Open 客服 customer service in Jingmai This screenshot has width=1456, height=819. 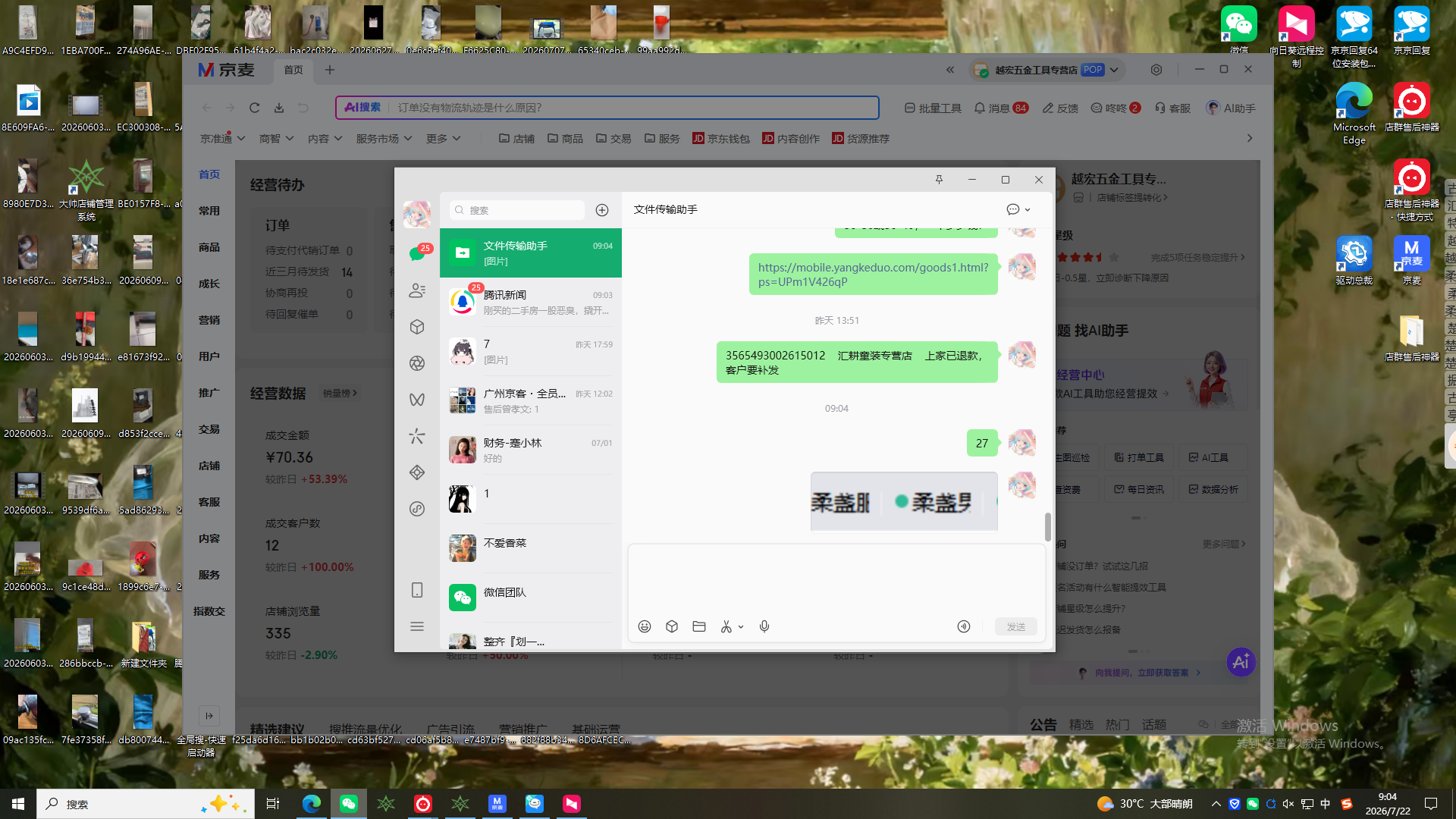[x=1172, y=108]
